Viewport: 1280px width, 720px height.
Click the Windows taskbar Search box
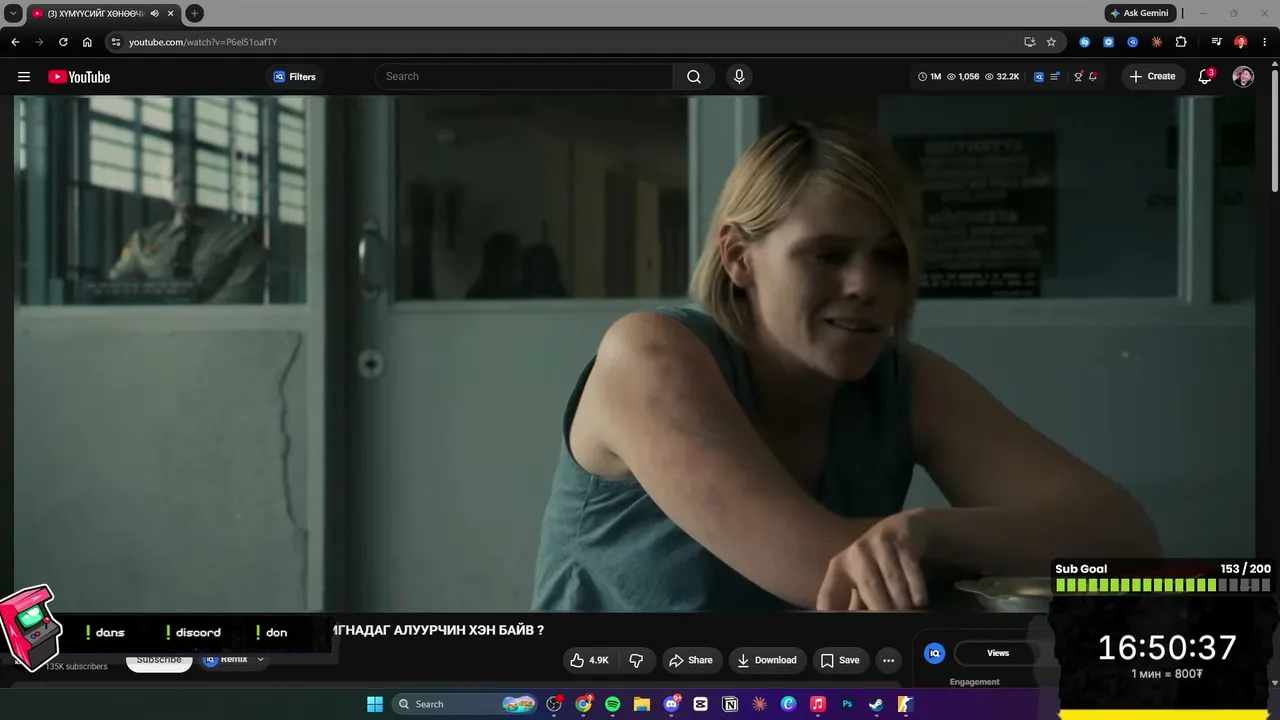point(464,704)
